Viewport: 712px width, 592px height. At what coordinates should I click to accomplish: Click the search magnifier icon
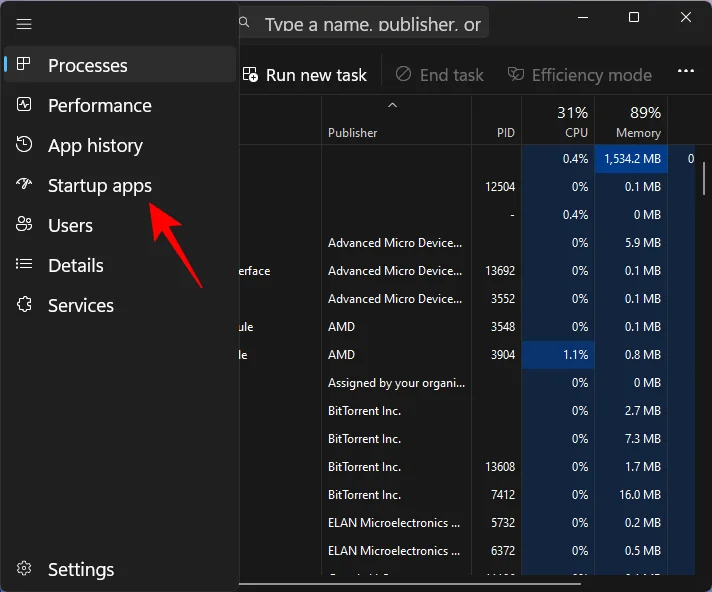click(244, 22)
